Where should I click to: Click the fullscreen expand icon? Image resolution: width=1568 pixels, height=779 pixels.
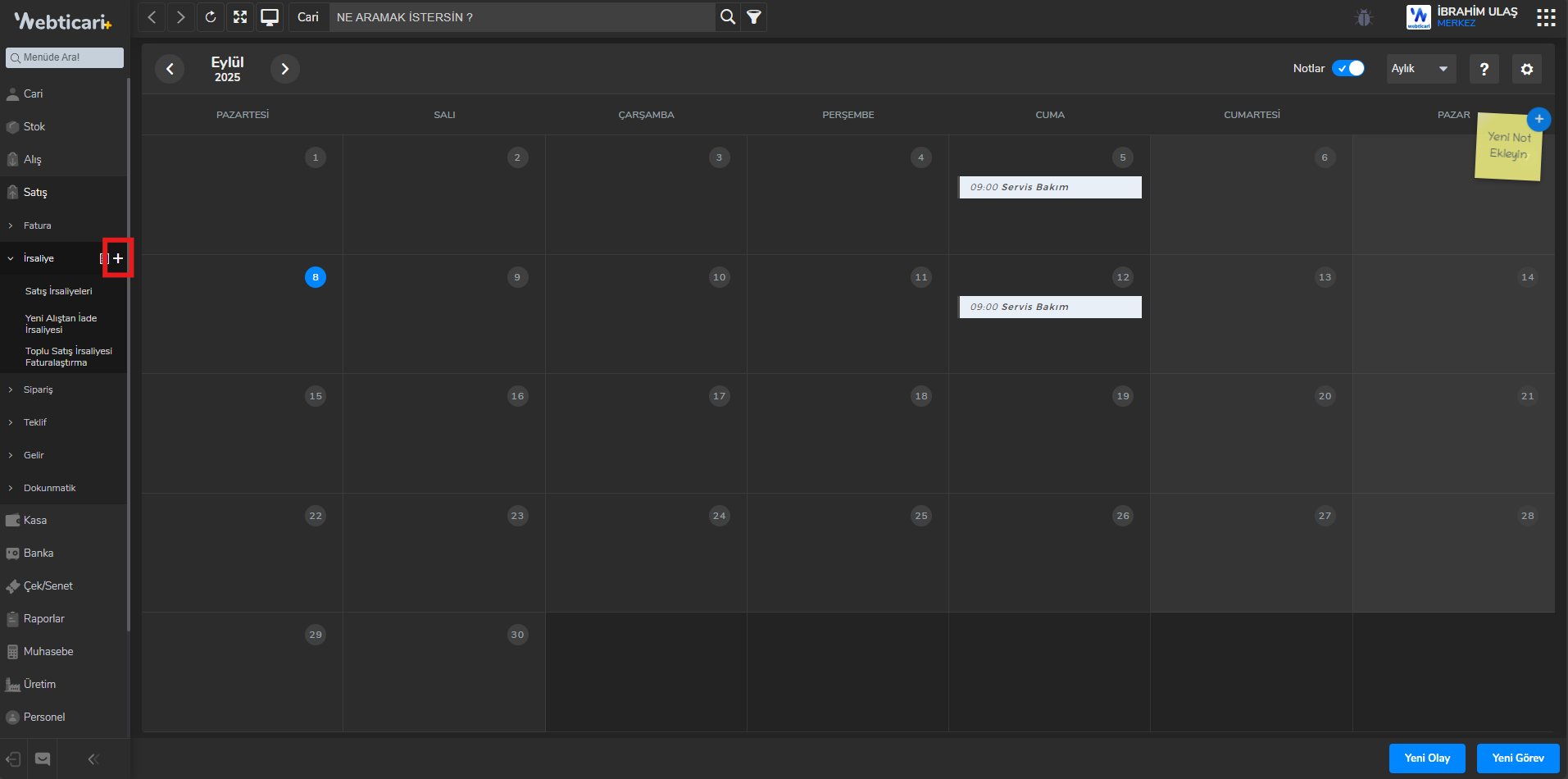point(240,17)
